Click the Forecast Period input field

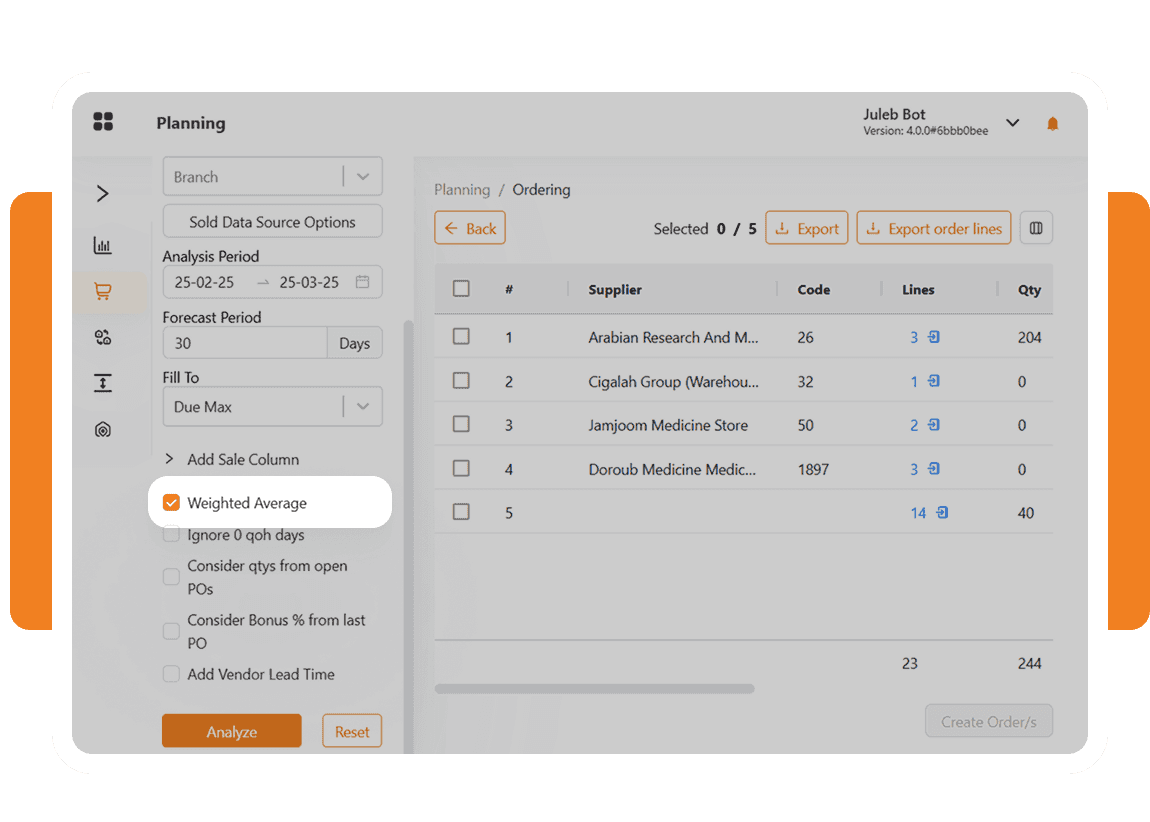tap(245, 343)
